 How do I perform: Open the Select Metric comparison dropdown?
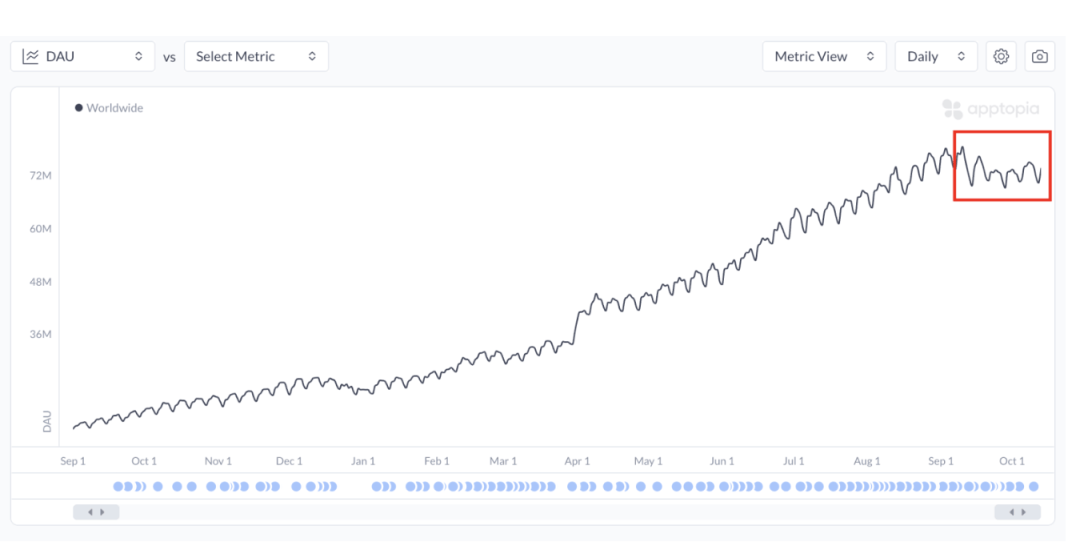pos(256,57)
